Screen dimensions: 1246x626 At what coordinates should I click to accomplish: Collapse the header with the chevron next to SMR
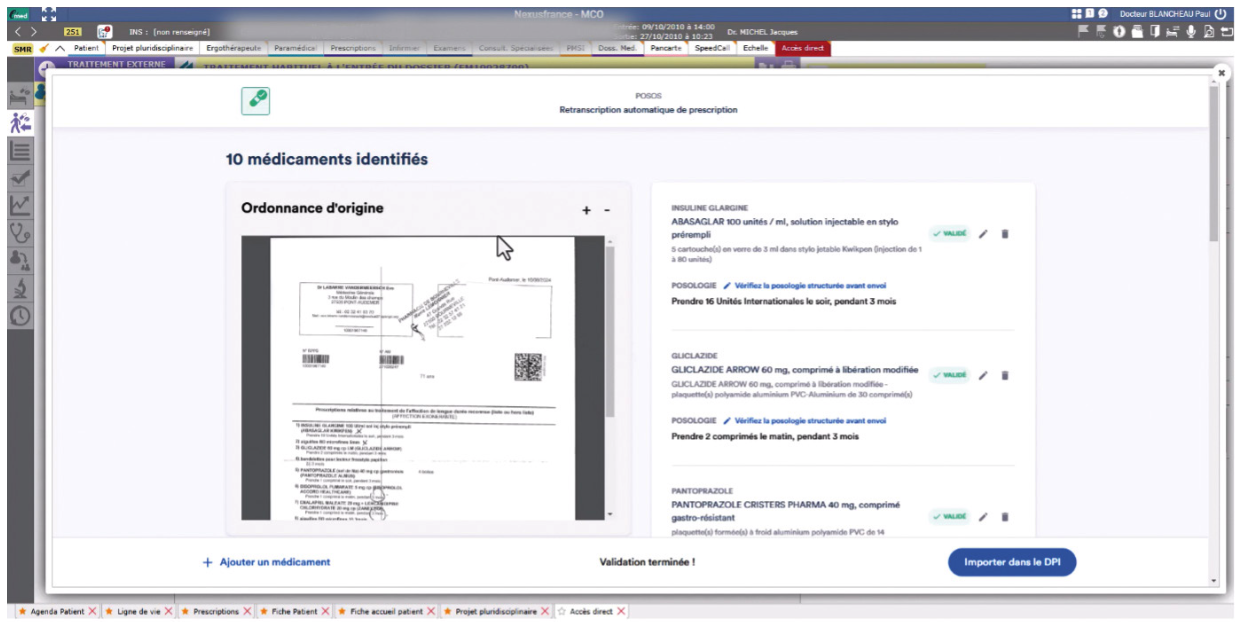[x=60, y=48]
